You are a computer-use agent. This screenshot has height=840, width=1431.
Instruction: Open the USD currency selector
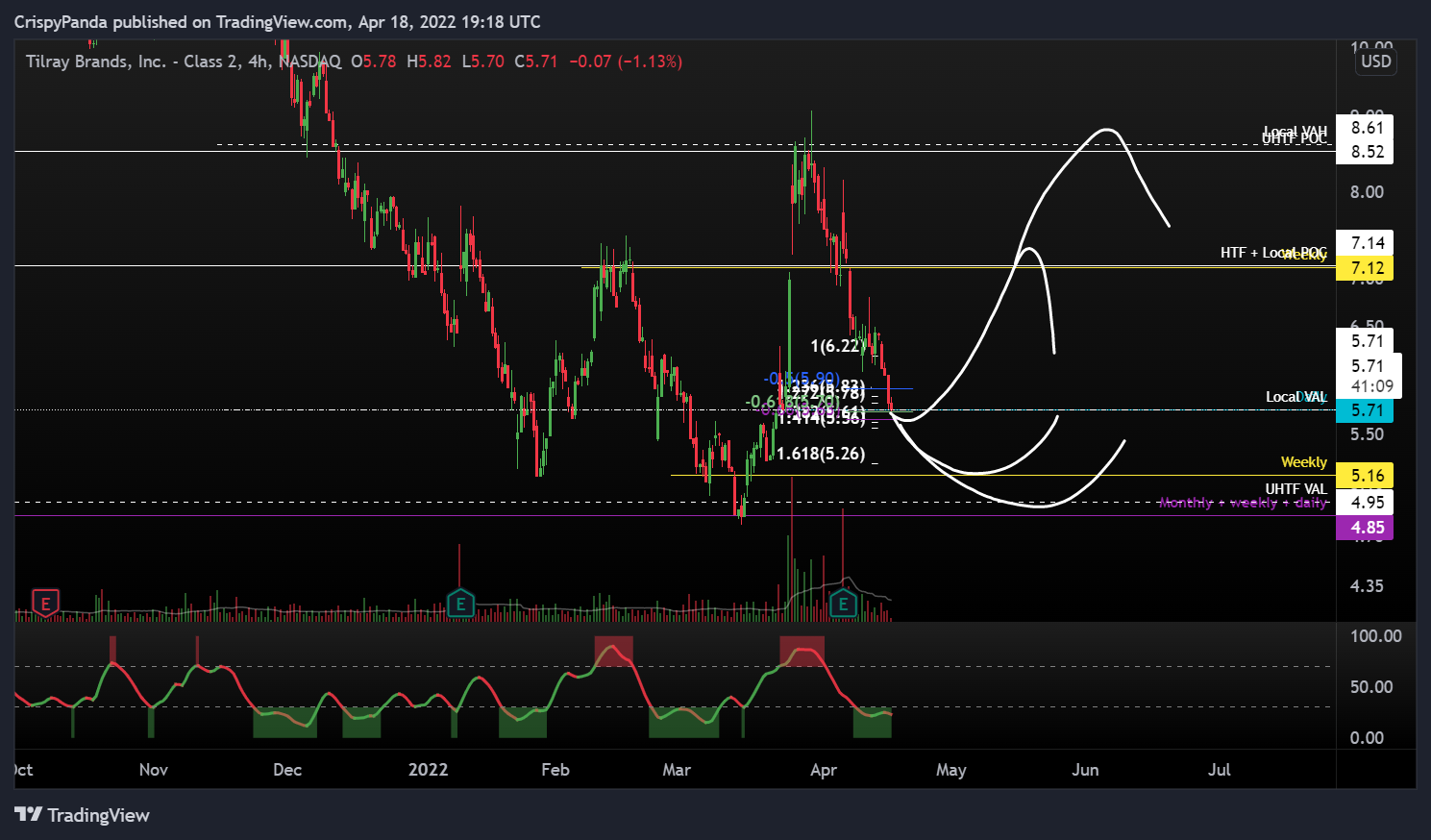(x=1375, y=62)
